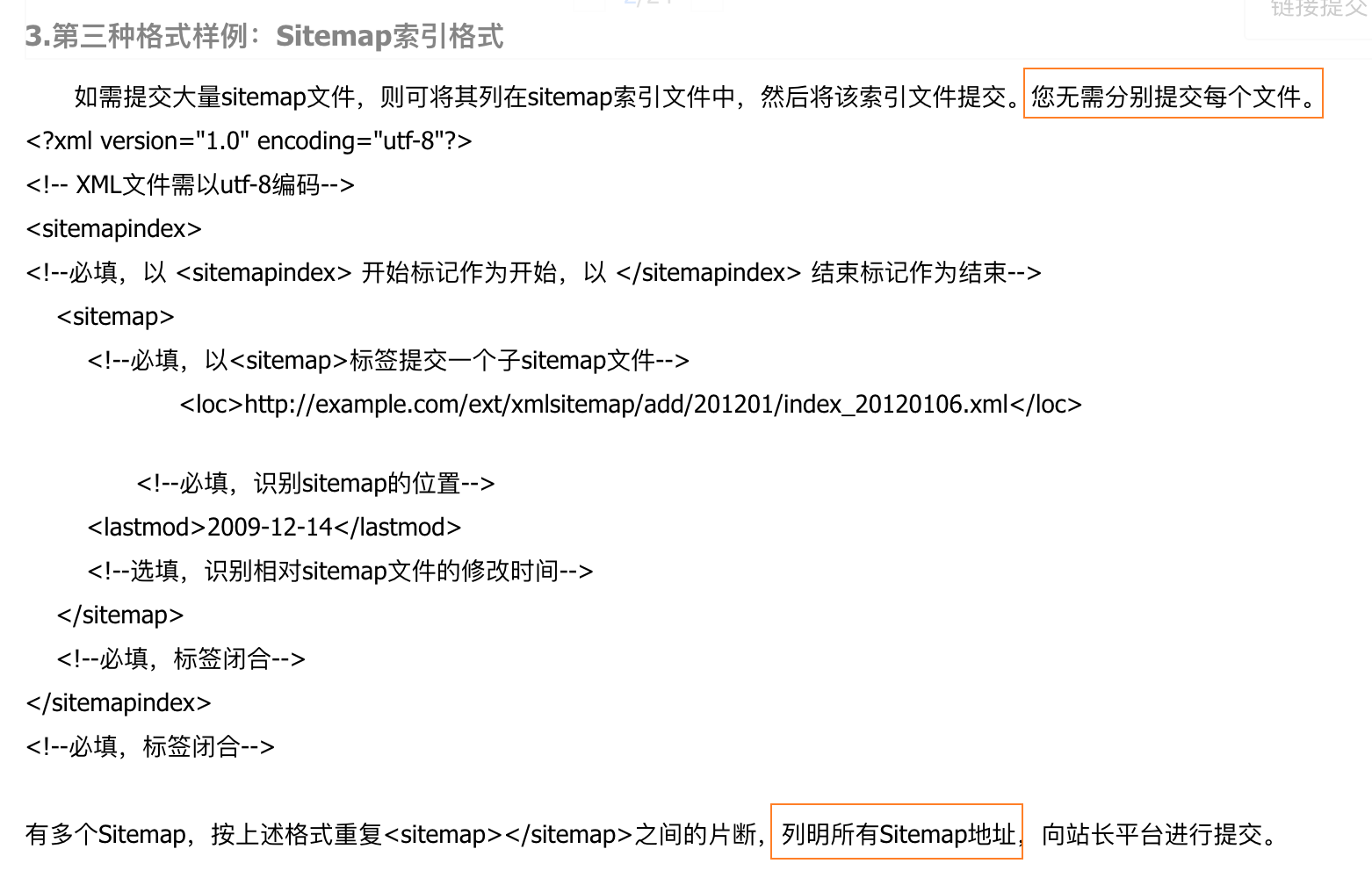Image resolution: width=1372 pixels, height=885 pixels.
Task: Click the comment 识别sitemap的位置
Action: click(316, 484)
